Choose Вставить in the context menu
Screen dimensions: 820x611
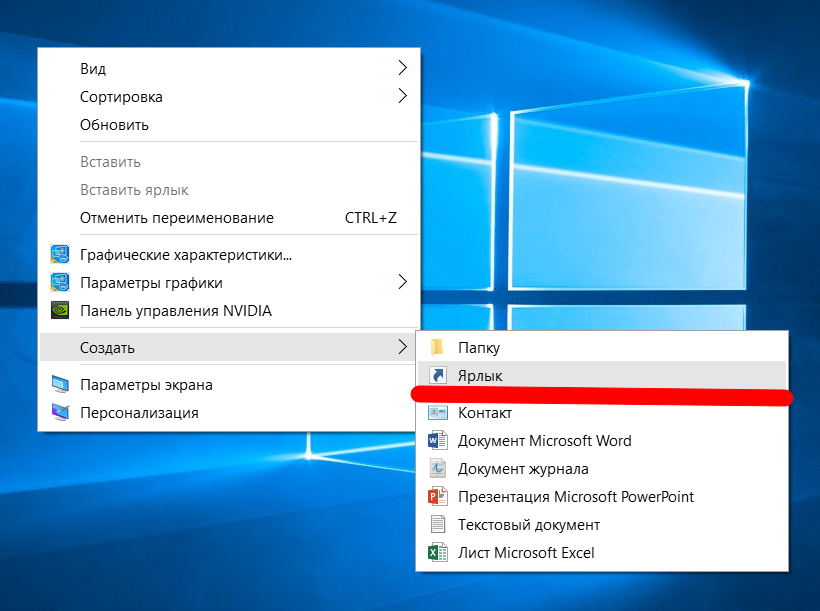click(229, 162)
